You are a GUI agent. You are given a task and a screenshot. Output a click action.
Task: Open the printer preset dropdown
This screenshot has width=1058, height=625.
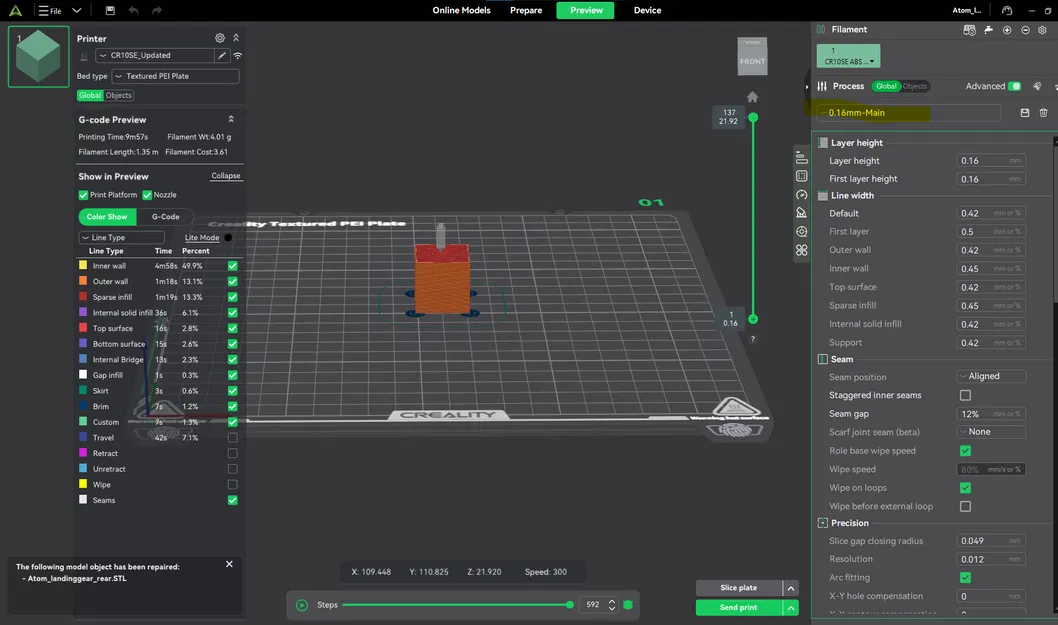click(155, 55)
